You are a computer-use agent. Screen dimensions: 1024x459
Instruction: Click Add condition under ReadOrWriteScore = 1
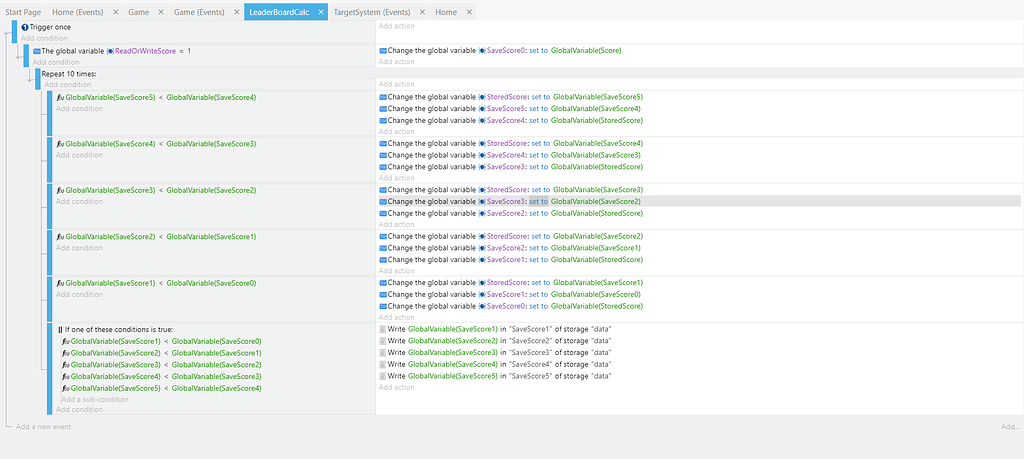[56, 62]
